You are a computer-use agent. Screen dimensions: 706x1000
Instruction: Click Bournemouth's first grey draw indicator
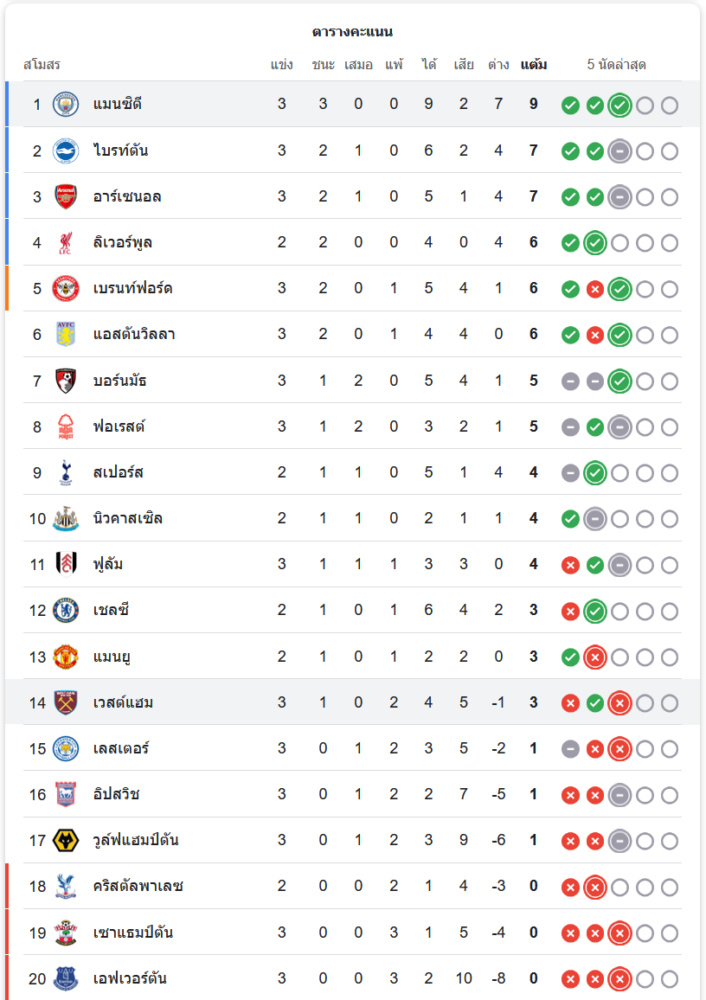click(570, 381)
